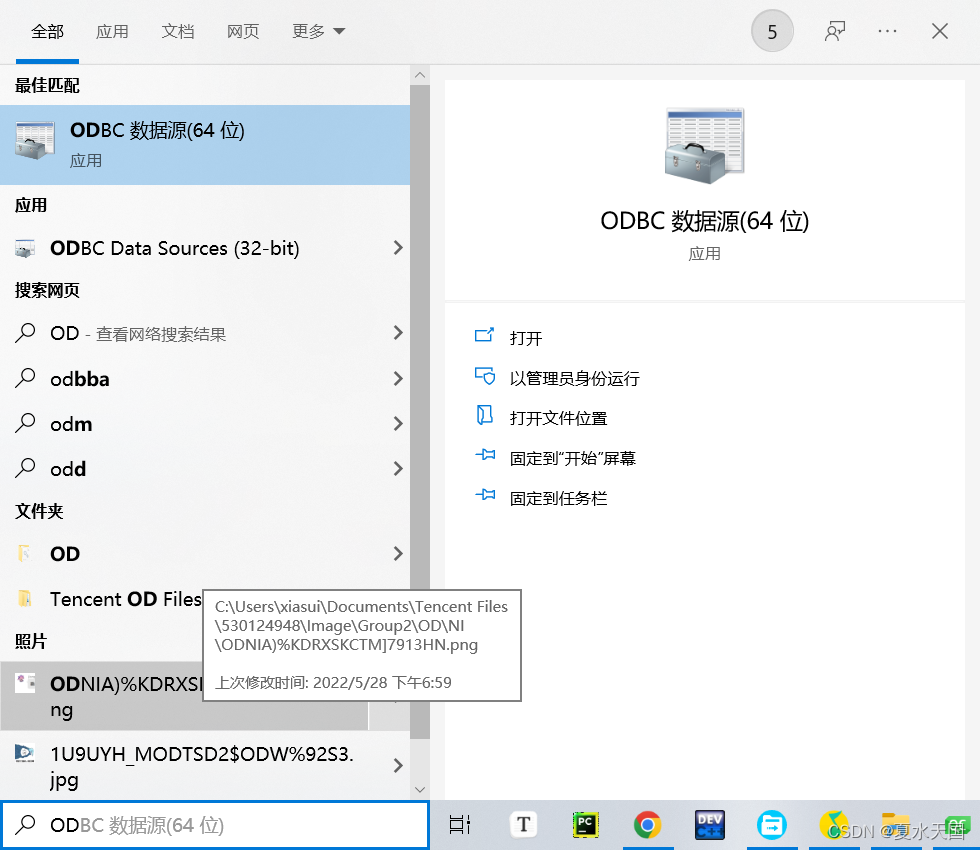
Task: Pin with 固定到"开始"屏幕
Action: (x=572, y=458)
